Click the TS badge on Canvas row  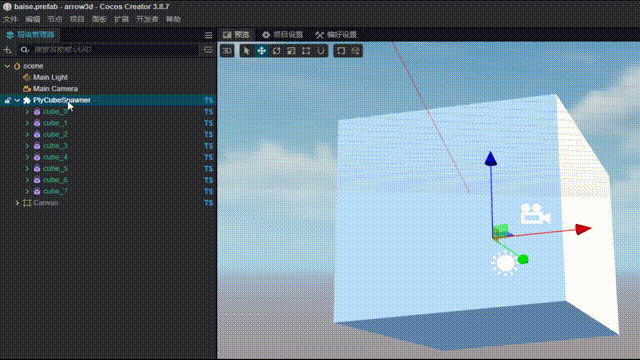point(209,203)
